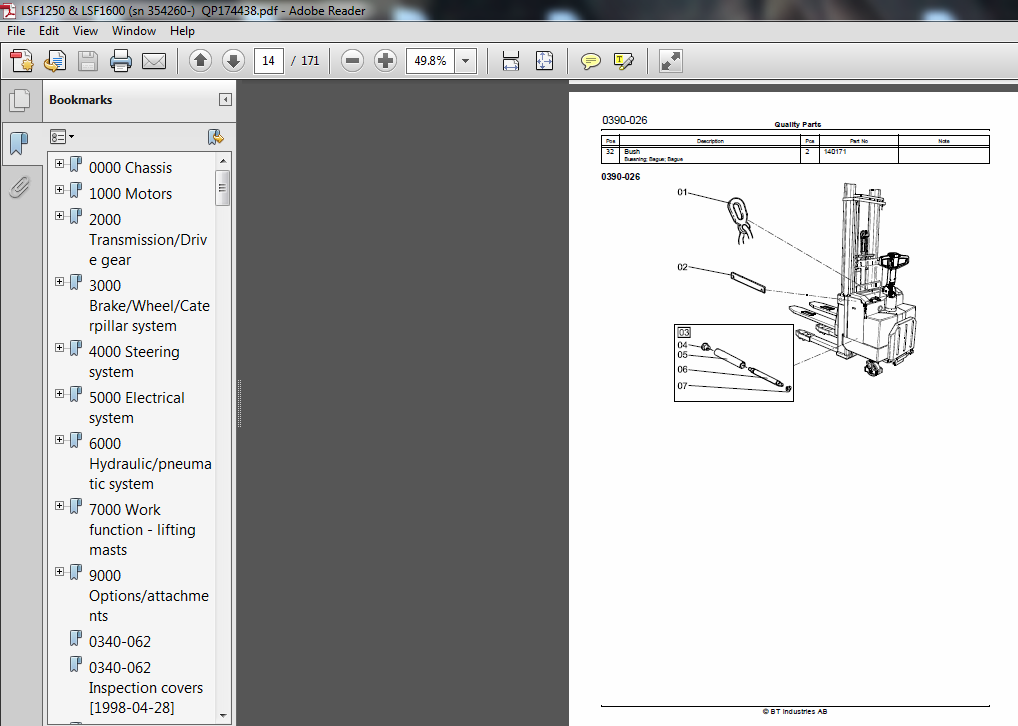Click the Fit Width scrolling icon
Screen dimensions: 1018x726
[x=511, y=61]
